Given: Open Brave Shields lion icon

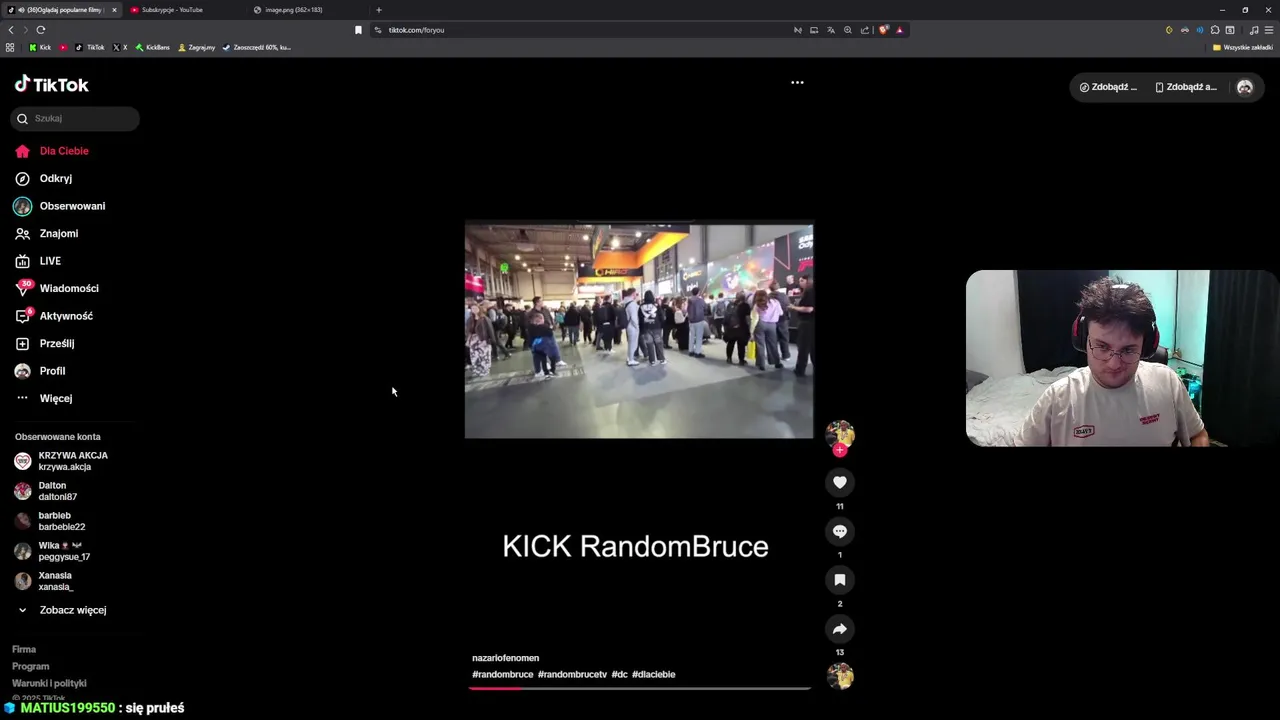Looking at the screenshot, I should pyautogui.click(x=883, y=30).
